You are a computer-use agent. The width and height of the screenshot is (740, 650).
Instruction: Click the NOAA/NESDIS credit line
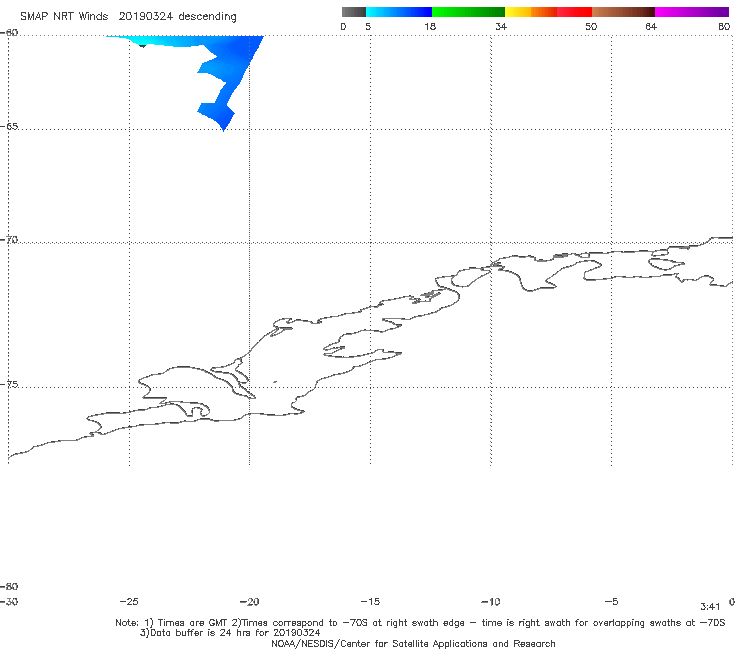413,644
